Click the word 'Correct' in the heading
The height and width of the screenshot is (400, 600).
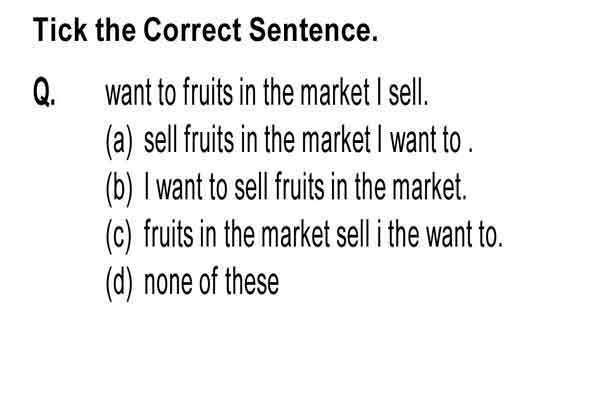tap(192, 30)
